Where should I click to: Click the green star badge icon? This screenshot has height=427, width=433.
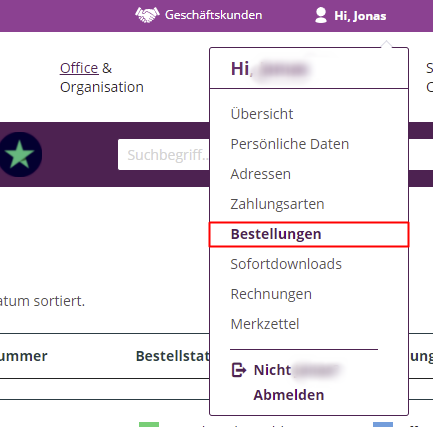[x=21, y=154]
